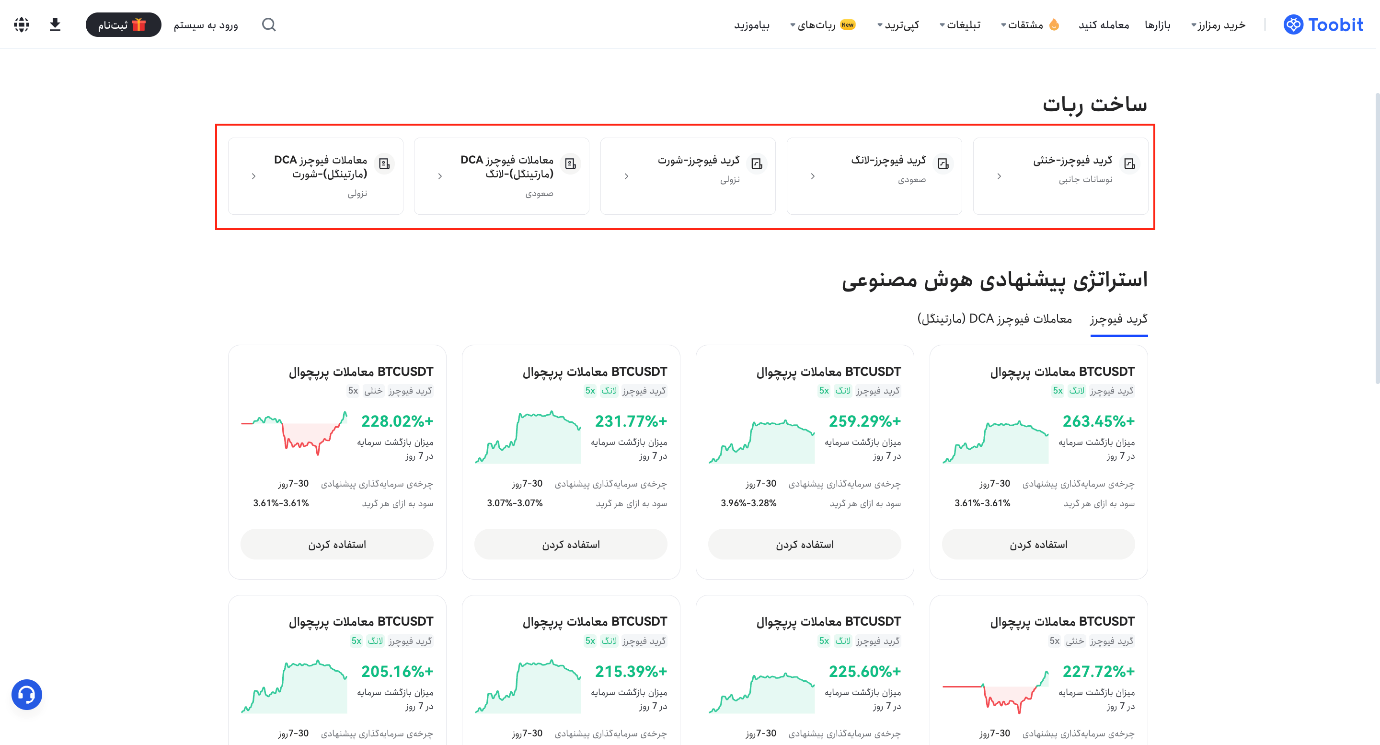Select the گرید فیوچرز tab

click(1118, 319)
